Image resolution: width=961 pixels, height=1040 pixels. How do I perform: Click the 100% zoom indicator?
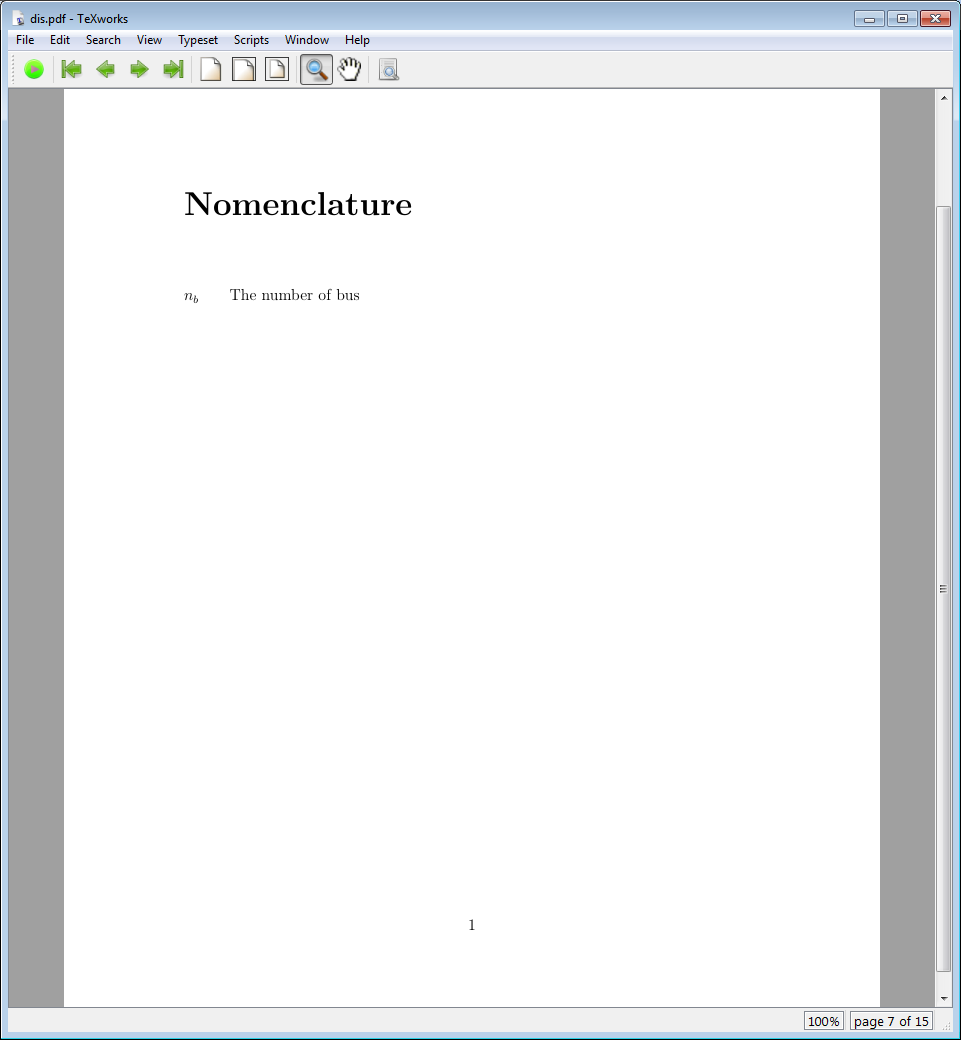(823, 1021)
